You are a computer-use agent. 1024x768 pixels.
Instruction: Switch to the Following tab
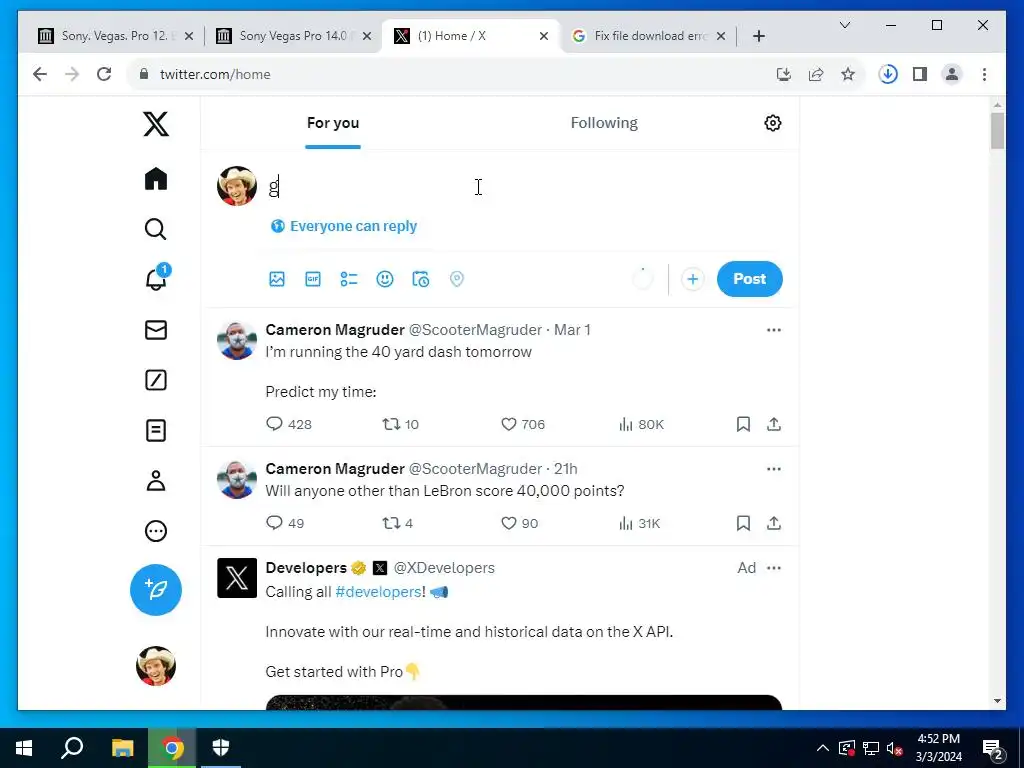(x=604, y=123)
